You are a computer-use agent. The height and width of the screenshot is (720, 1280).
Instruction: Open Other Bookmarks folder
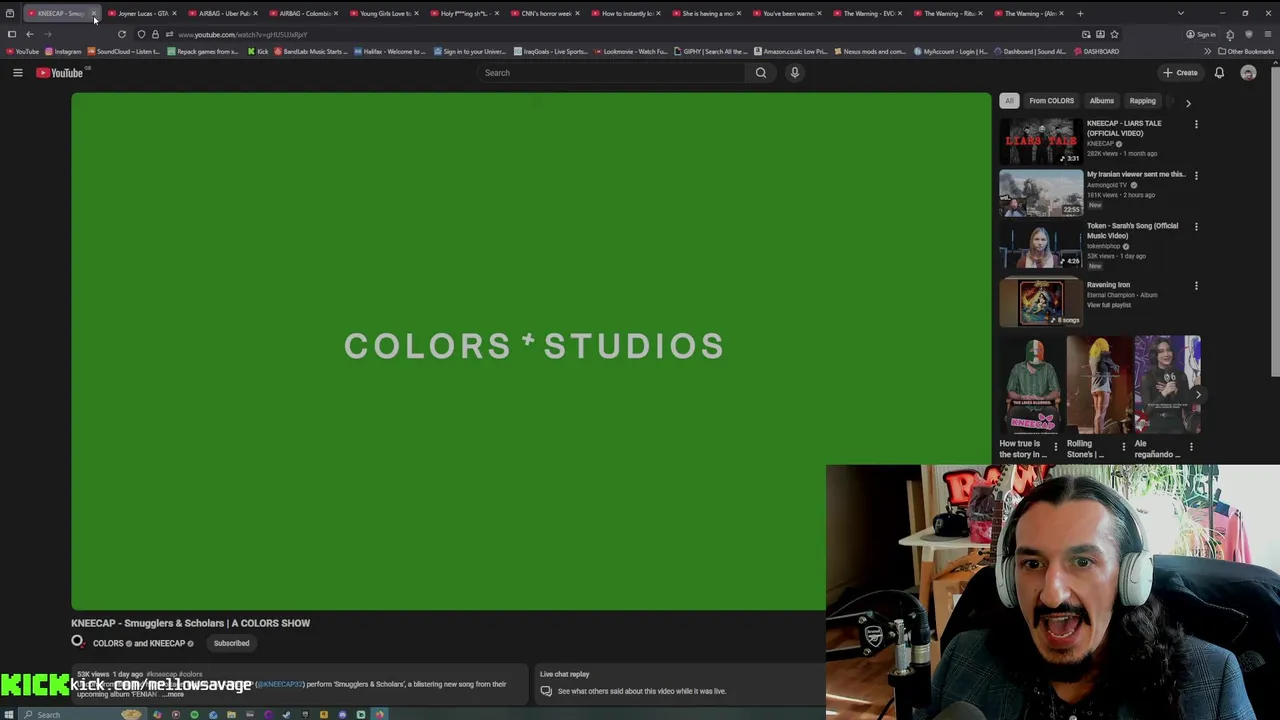point(1246,52)
